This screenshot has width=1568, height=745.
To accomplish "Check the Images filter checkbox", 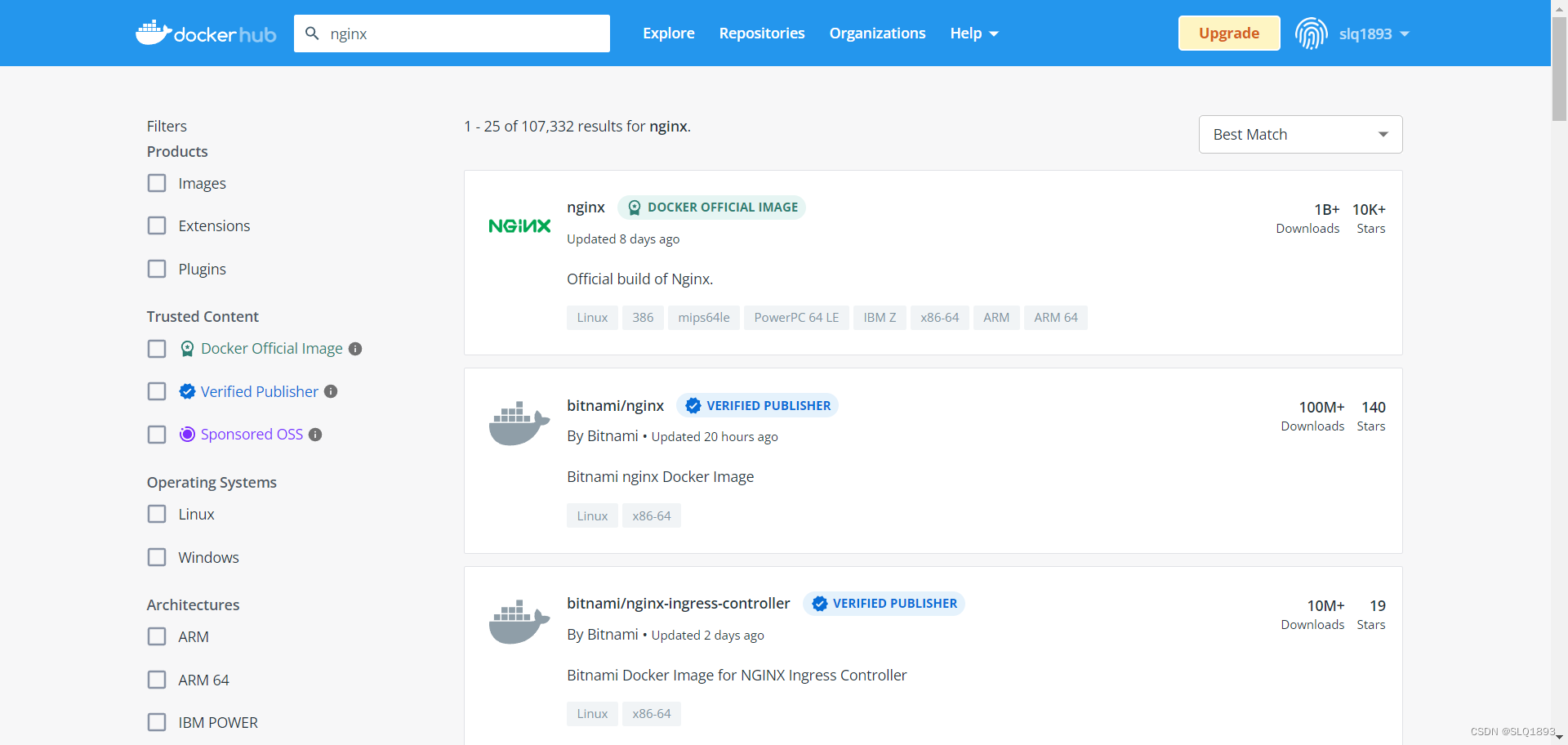I will (157, 183).
